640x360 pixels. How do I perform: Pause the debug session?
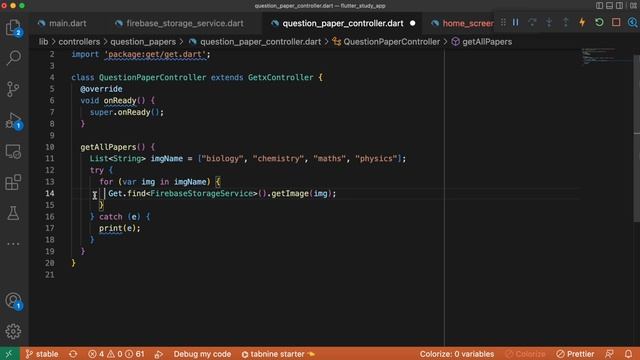(x=516, y=22)
